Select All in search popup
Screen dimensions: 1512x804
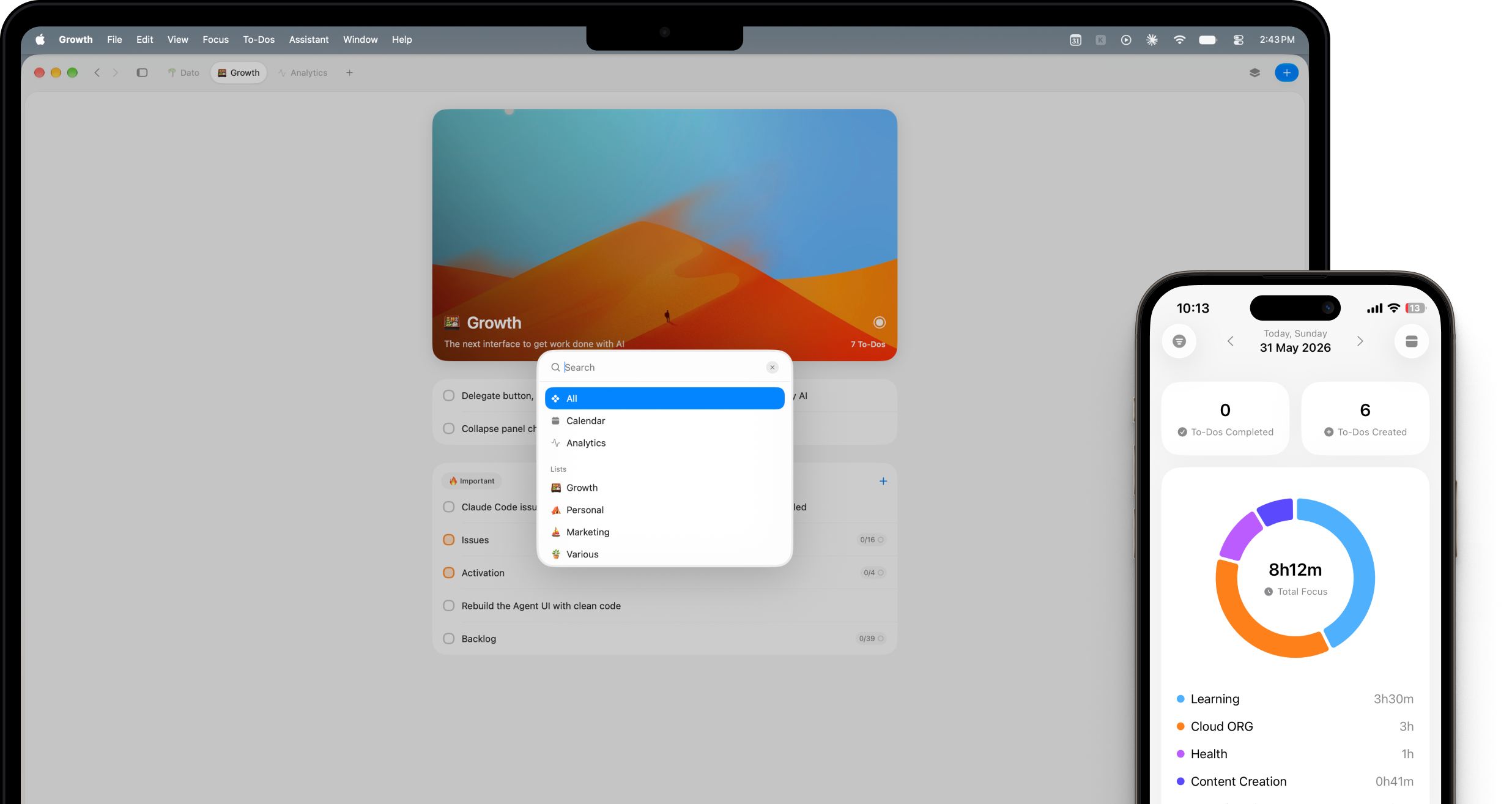coord(664,398)
